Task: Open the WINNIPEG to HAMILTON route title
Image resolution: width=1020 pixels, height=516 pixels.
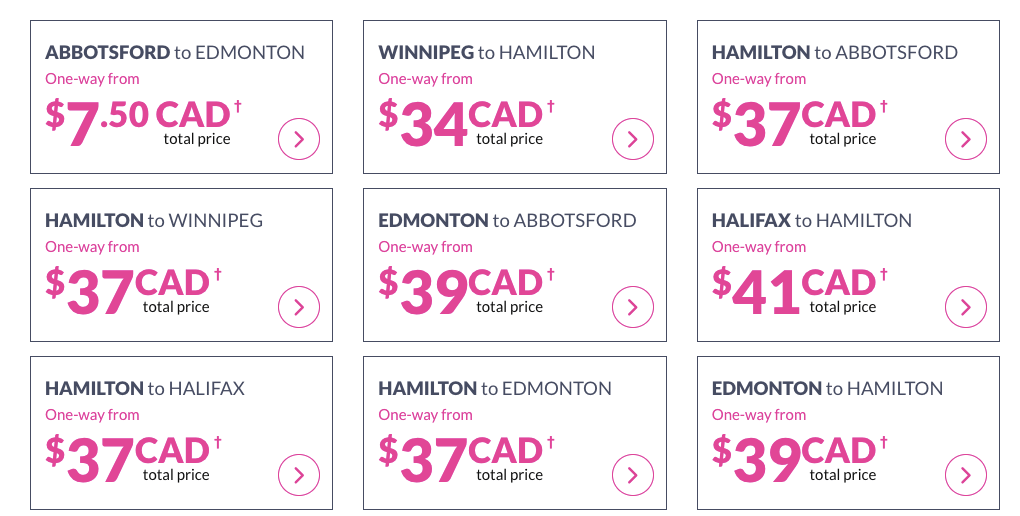Action: (486, 52)
